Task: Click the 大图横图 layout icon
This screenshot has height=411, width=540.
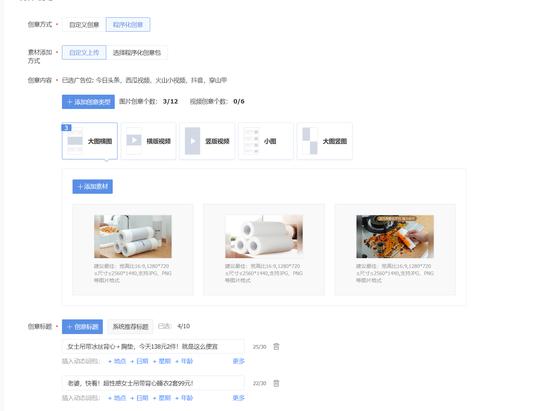Action: 75,141
